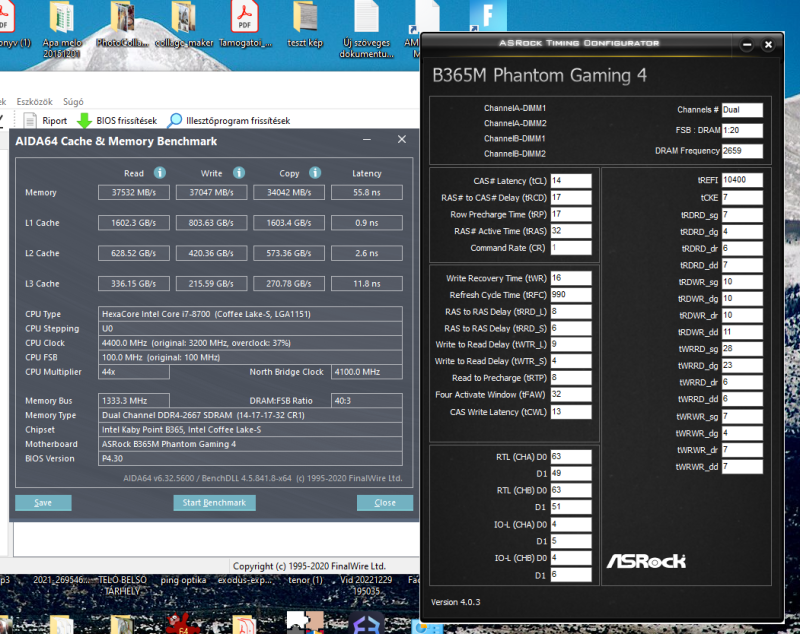This screenshot has width=800, height=634.
Task: Select the Apa melo 20151201 folder
Action: pyautogui.click(x=61, y=30)
